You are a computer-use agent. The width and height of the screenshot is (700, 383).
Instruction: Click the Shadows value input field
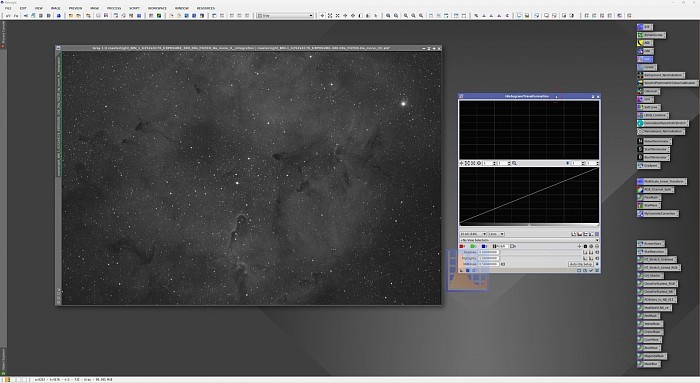pyautogui.click(x=488, y=252)
